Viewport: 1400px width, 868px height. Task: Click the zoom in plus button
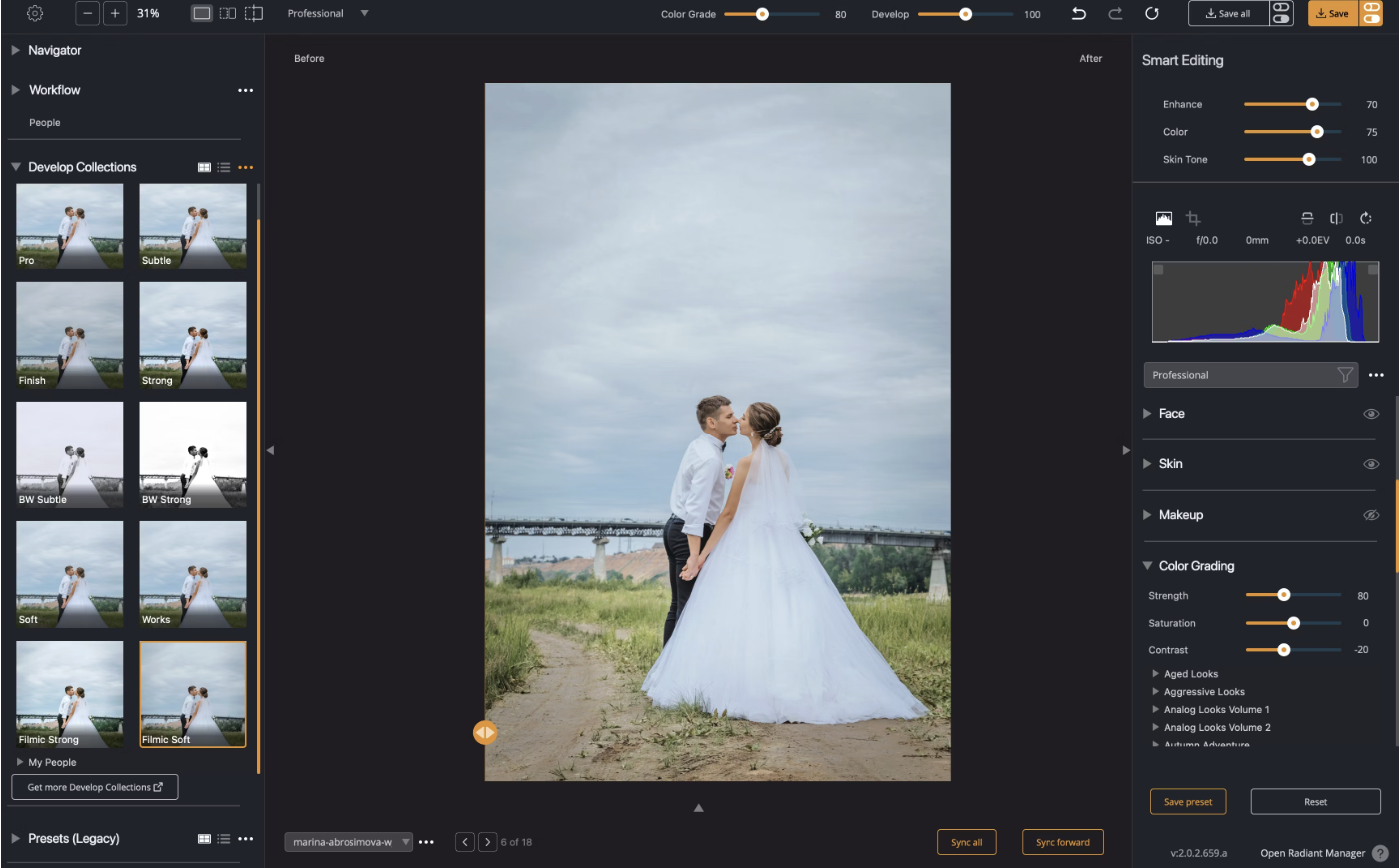coord(115,13)
